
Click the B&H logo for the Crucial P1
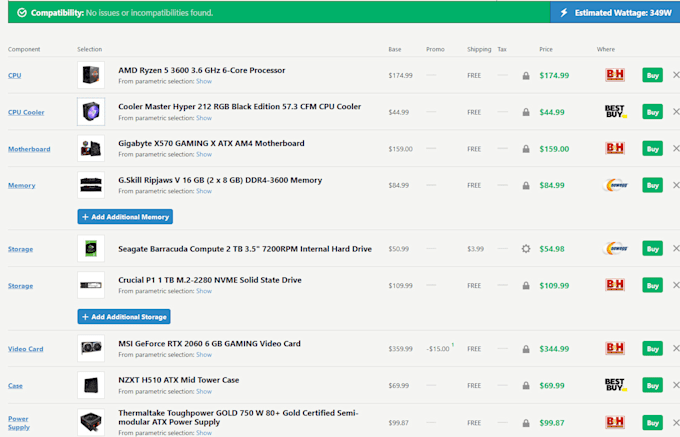coord(615,285)
